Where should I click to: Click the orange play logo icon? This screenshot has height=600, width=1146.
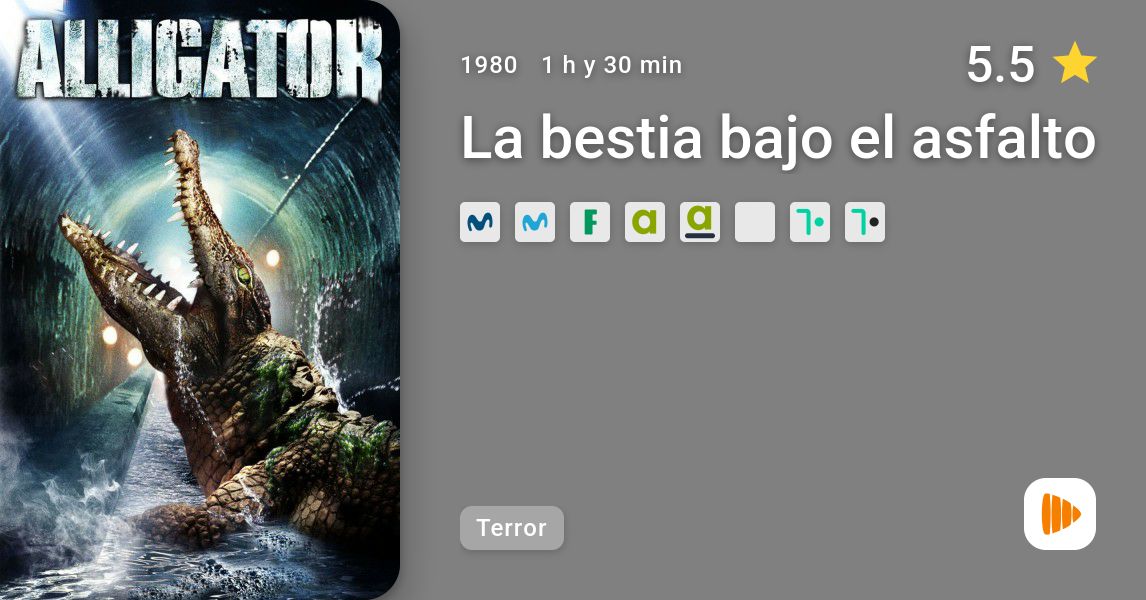1060,514
